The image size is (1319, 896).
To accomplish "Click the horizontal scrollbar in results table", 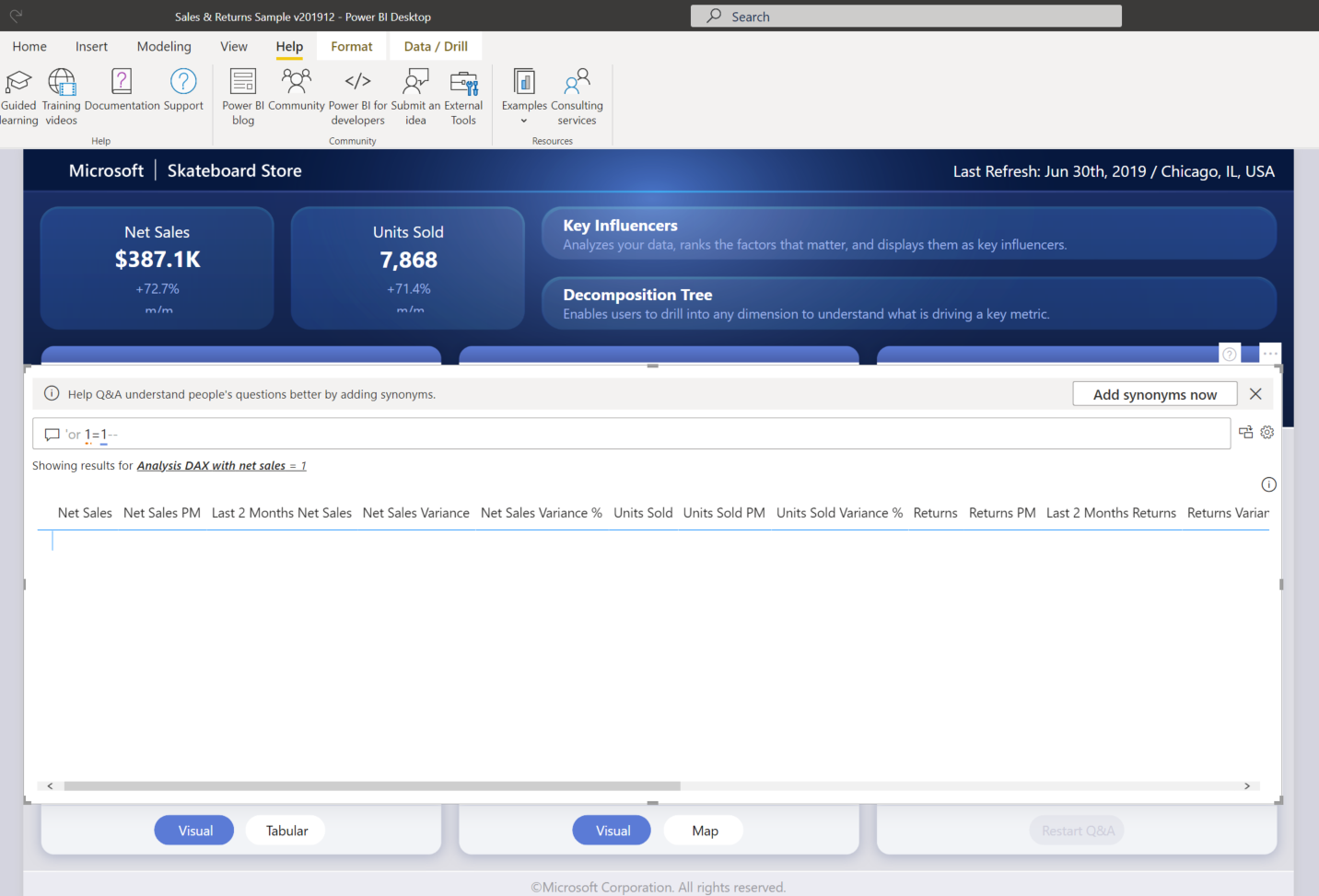I will click(x=372, y=786).
